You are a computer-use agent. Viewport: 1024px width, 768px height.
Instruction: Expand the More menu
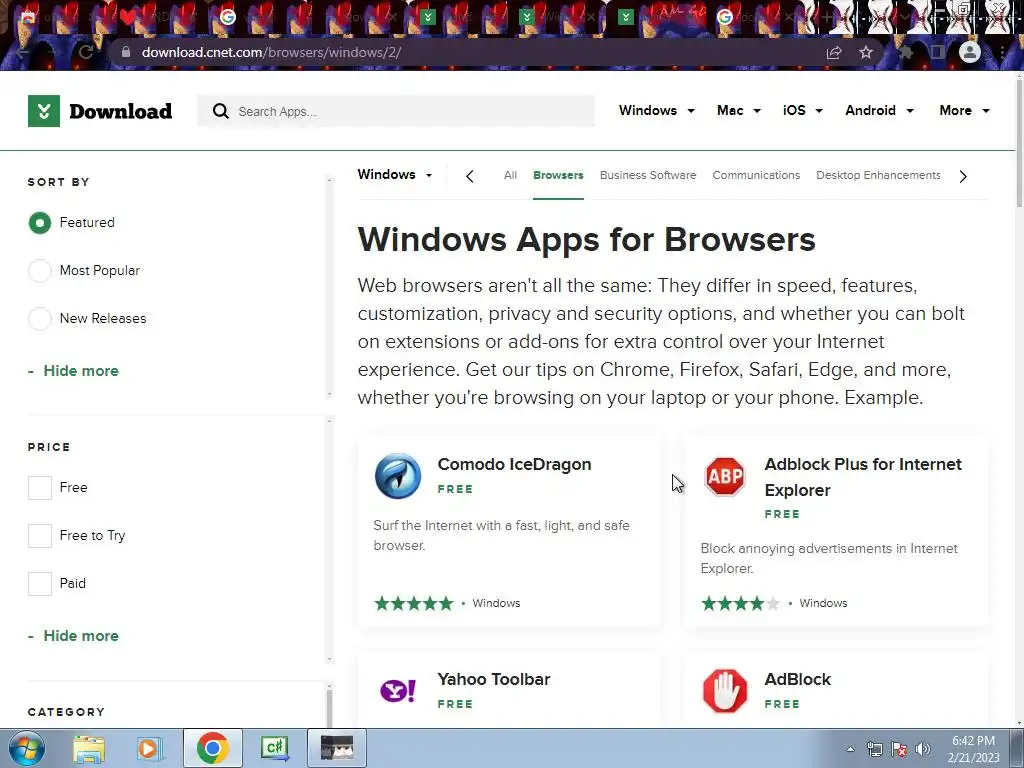point(965,110)
